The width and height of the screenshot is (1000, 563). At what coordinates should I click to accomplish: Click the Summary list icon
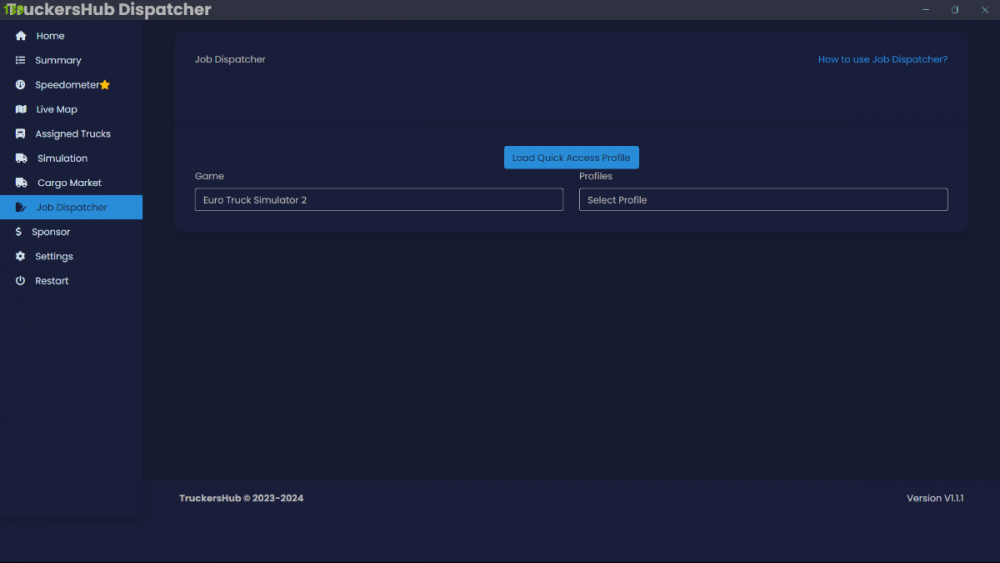(20, 60)
